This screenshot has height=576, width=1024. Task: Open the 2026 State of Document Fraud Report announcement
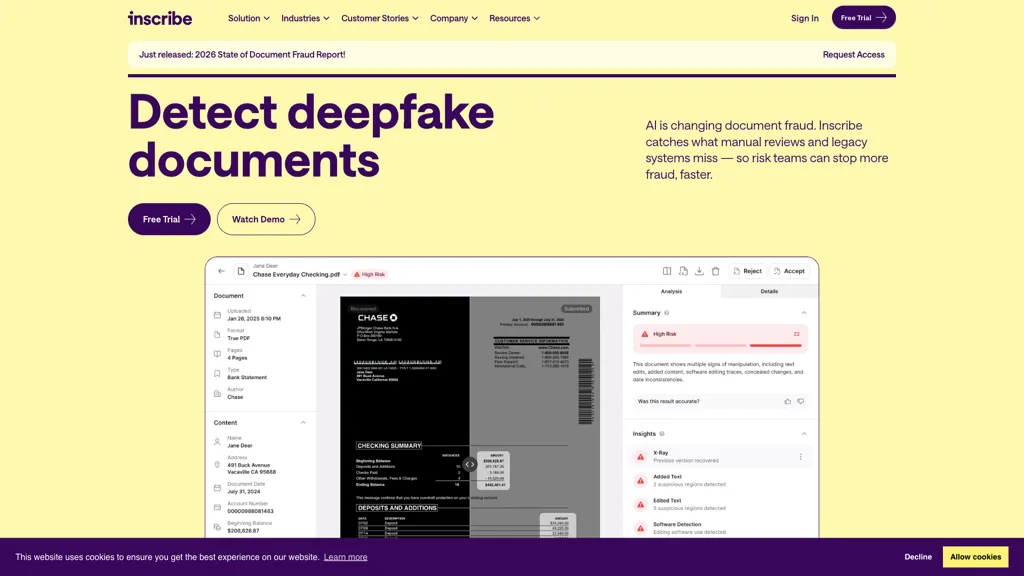click(242, 55)
